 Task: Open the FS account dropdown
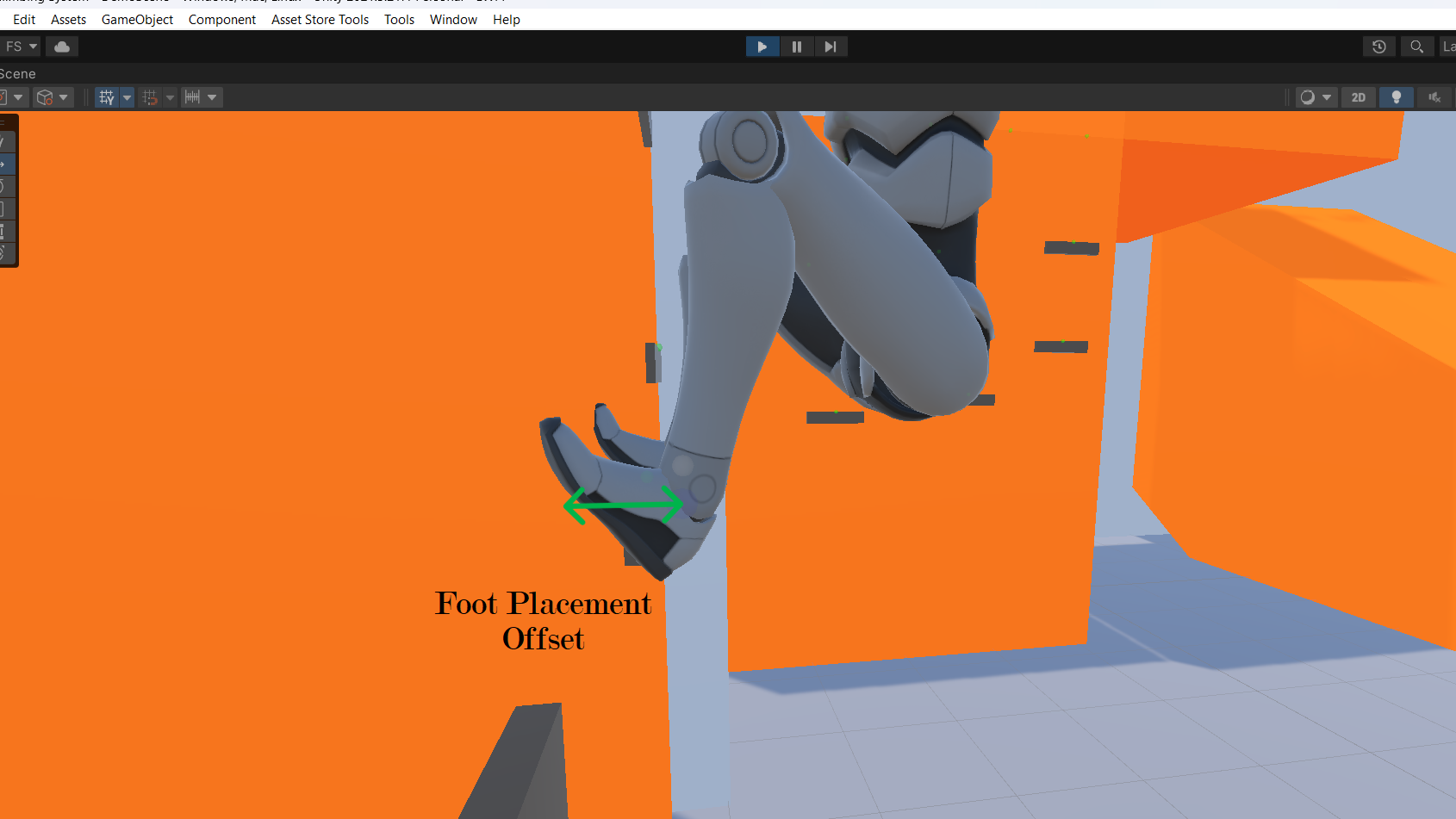(21, 47)
